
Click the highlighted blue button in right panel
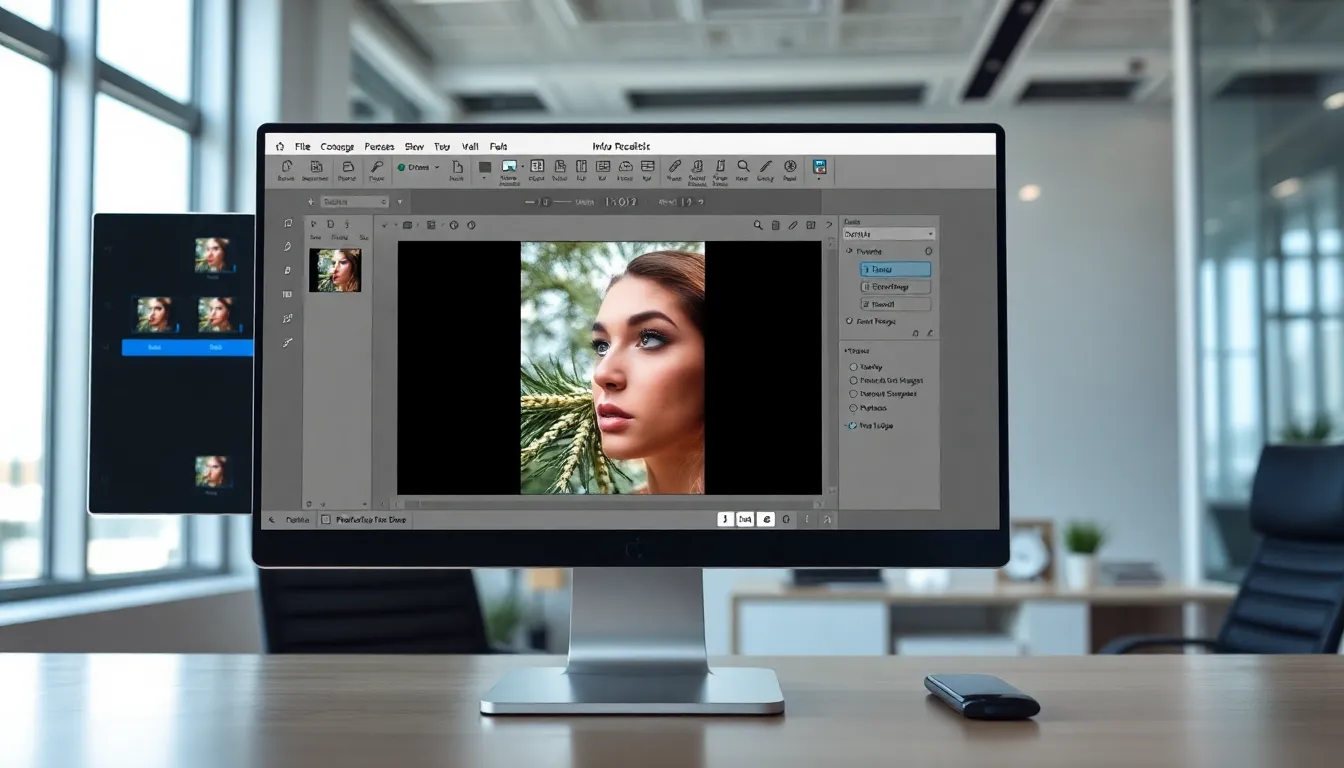point(895,269)
